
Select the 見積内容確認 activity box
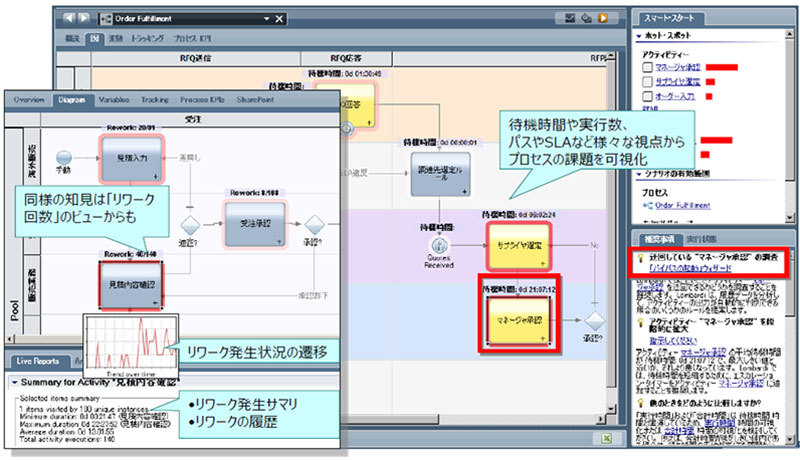click(x=132, y=286)
